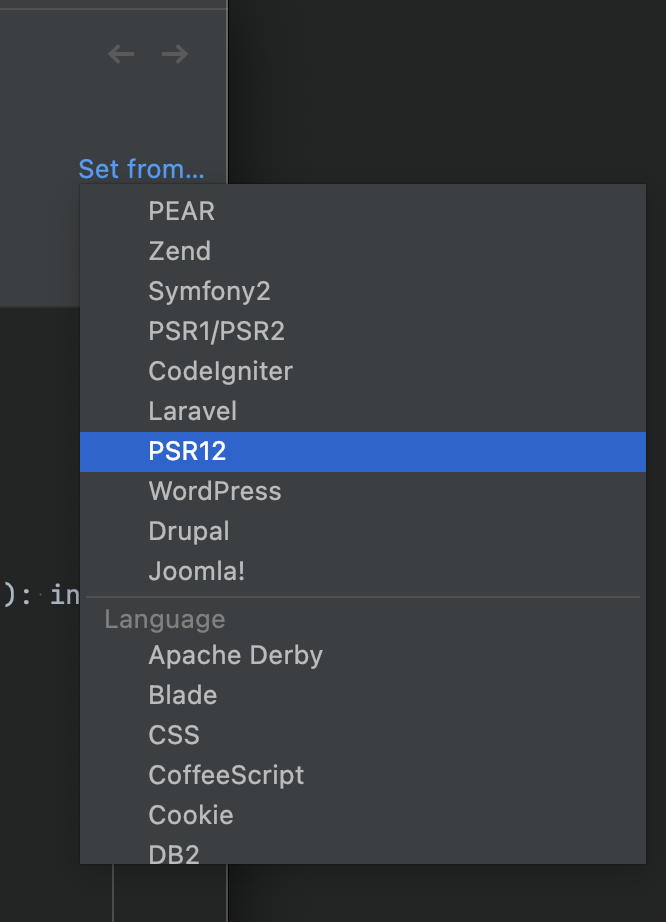Select the Laravel style entry
This screenshot has width=666, height=922.
coord(192,411)
